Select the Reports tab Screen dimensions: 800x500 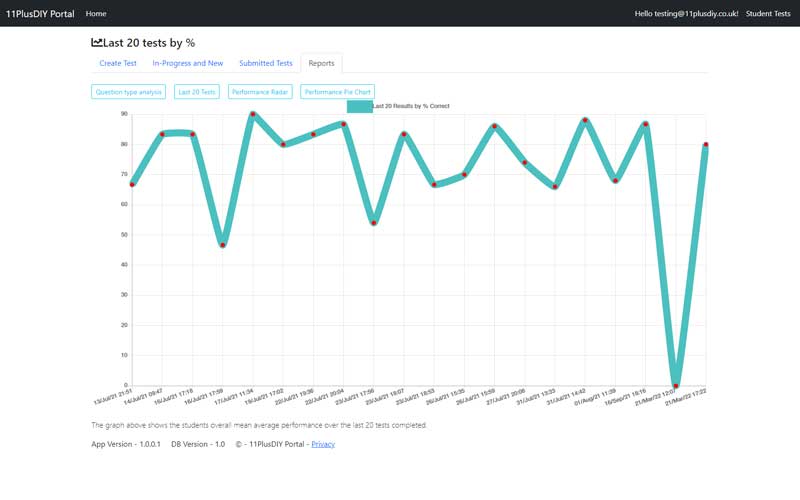pos(321,63)
